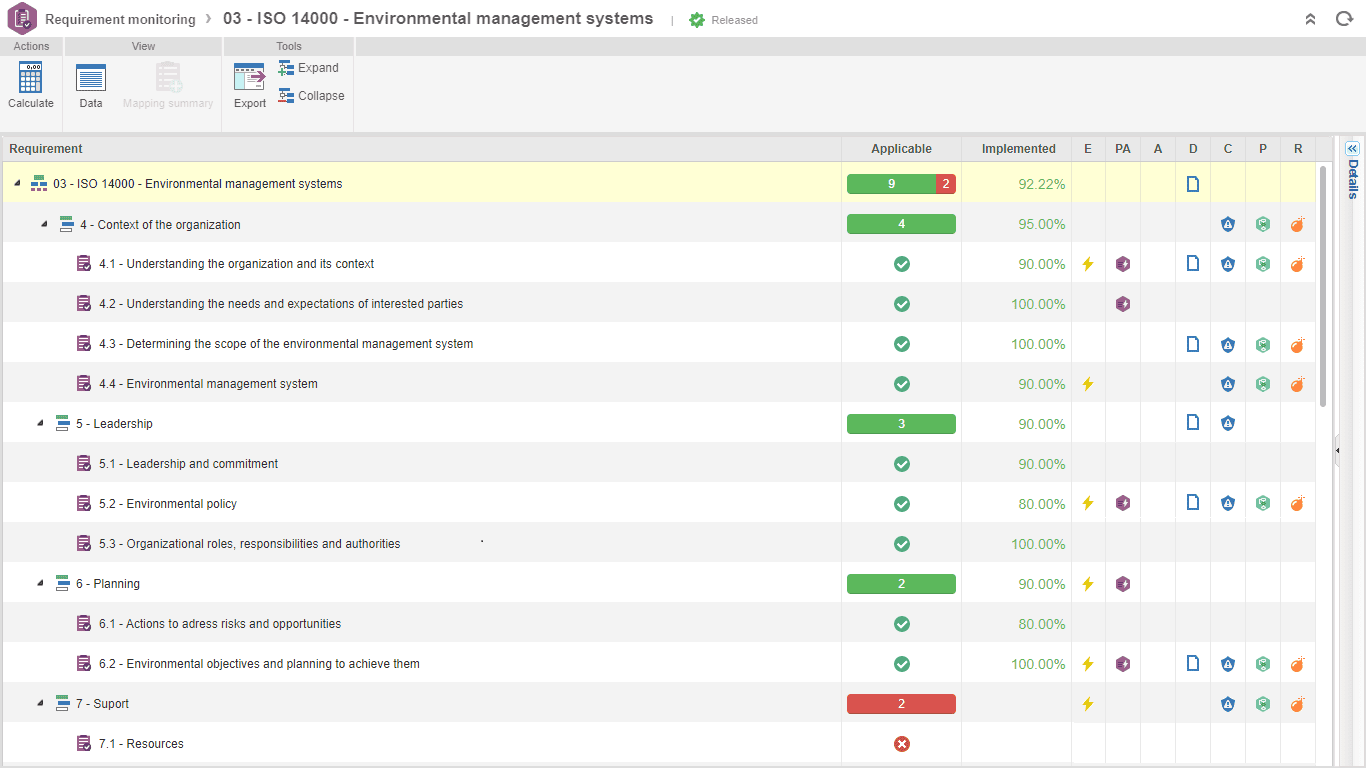The width and height of the screenshot is (1366, 768).
Task: Click the document icon in row 4.3
Action: 1193,344
